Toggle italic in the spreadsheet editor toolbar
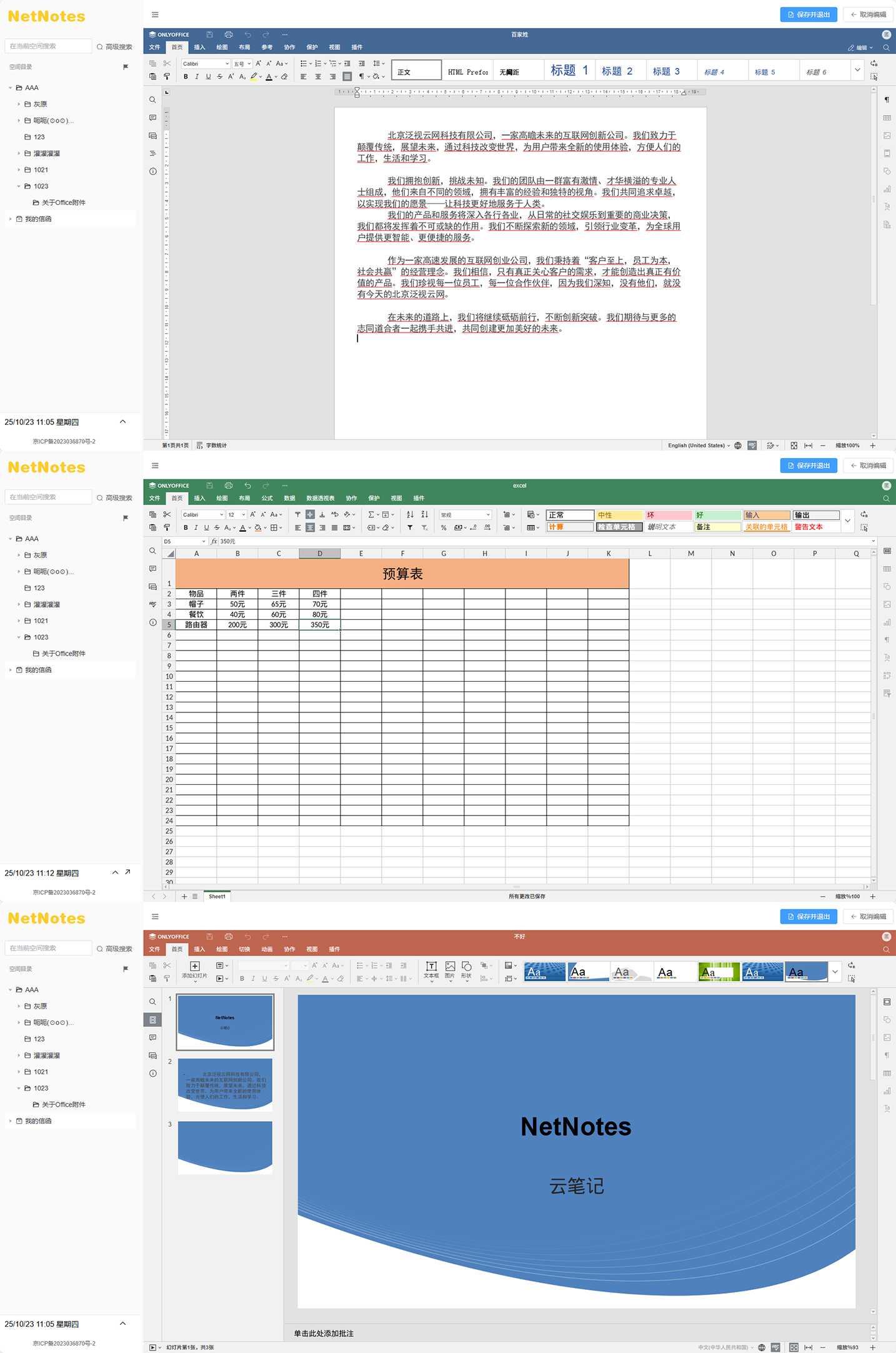The image size is (896, 1353). [196, 528]
